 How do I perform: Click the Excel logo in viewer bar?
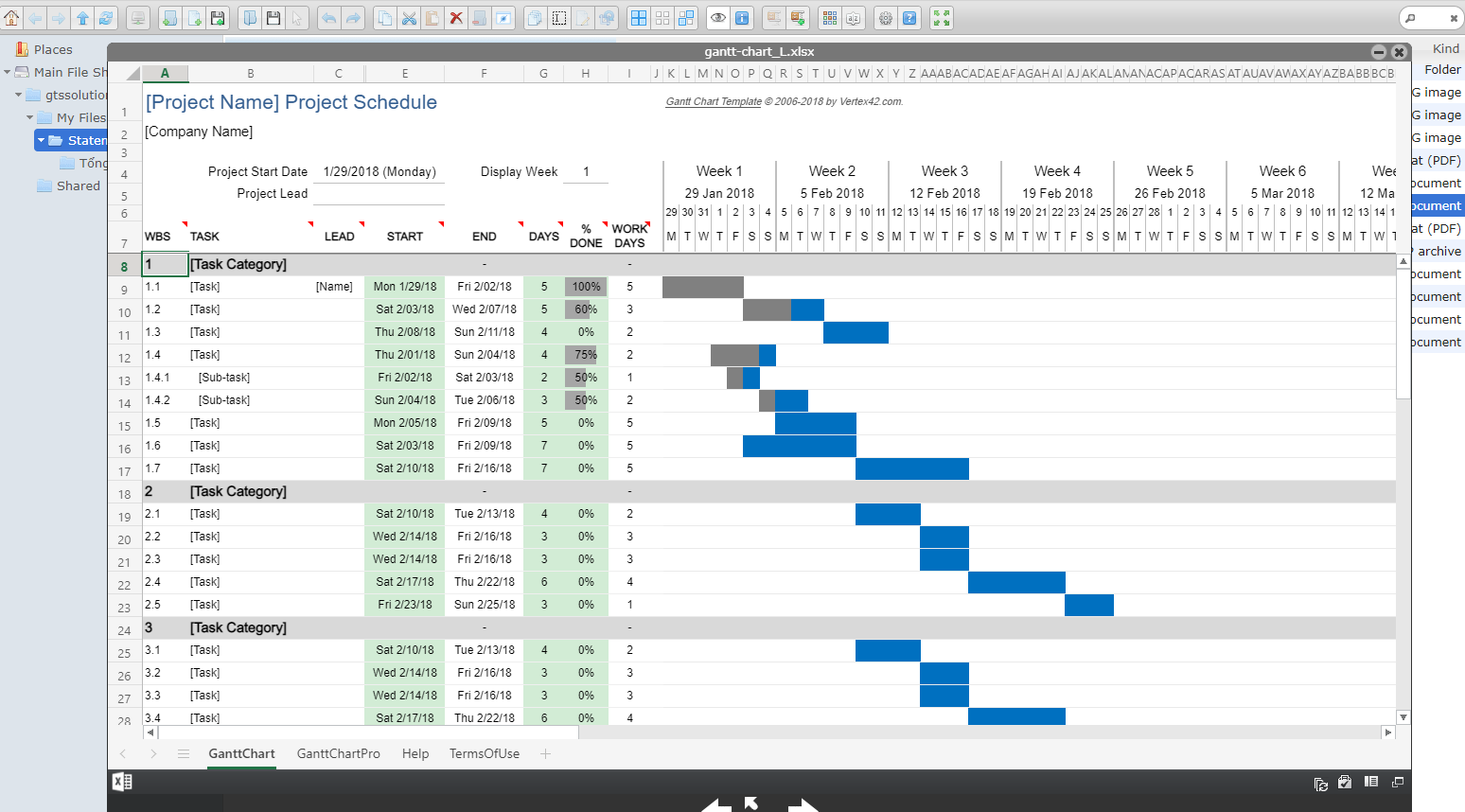pyautogui.click(x=122, y=782)
